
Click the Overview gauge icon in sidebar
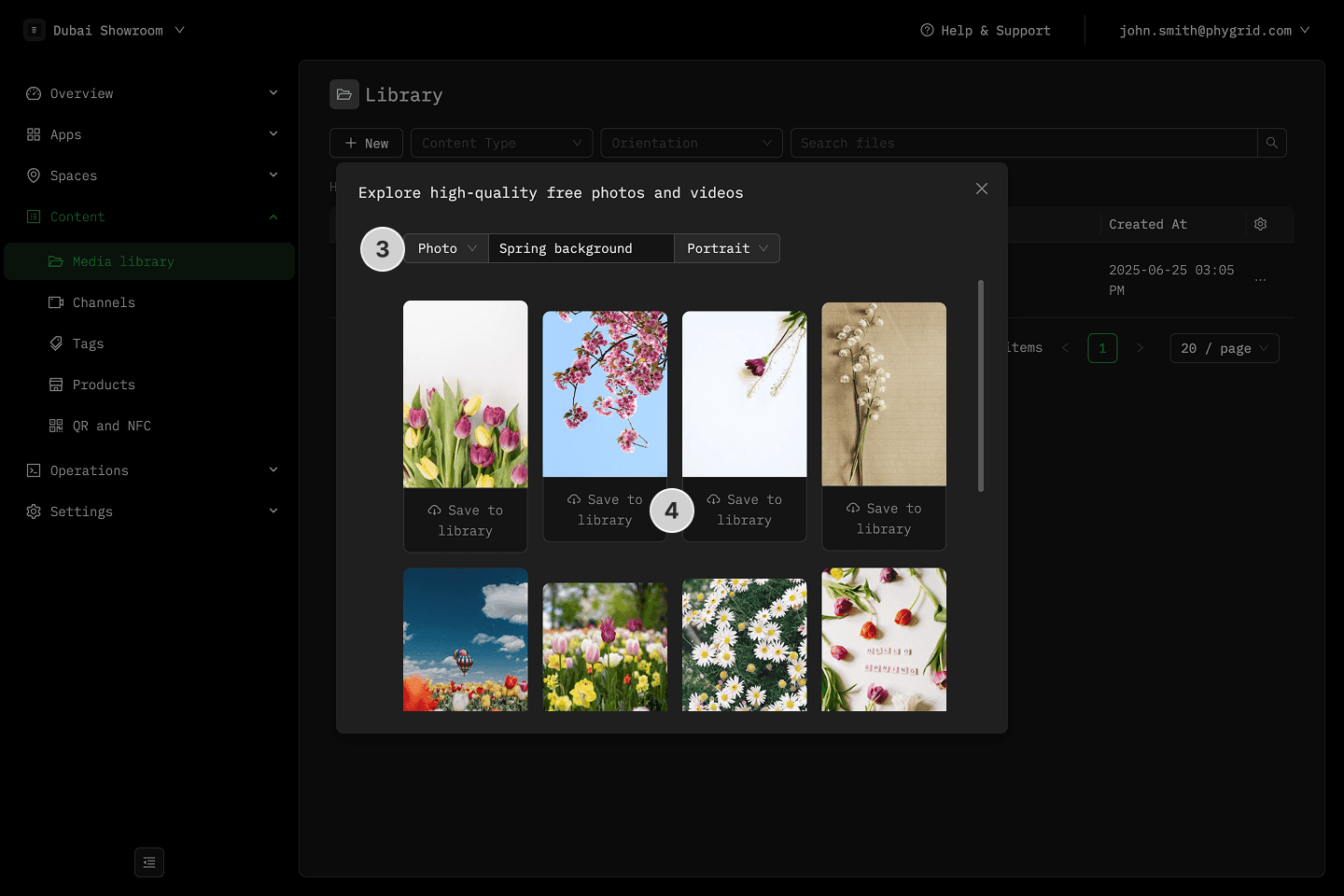click(x=34, y=93)
